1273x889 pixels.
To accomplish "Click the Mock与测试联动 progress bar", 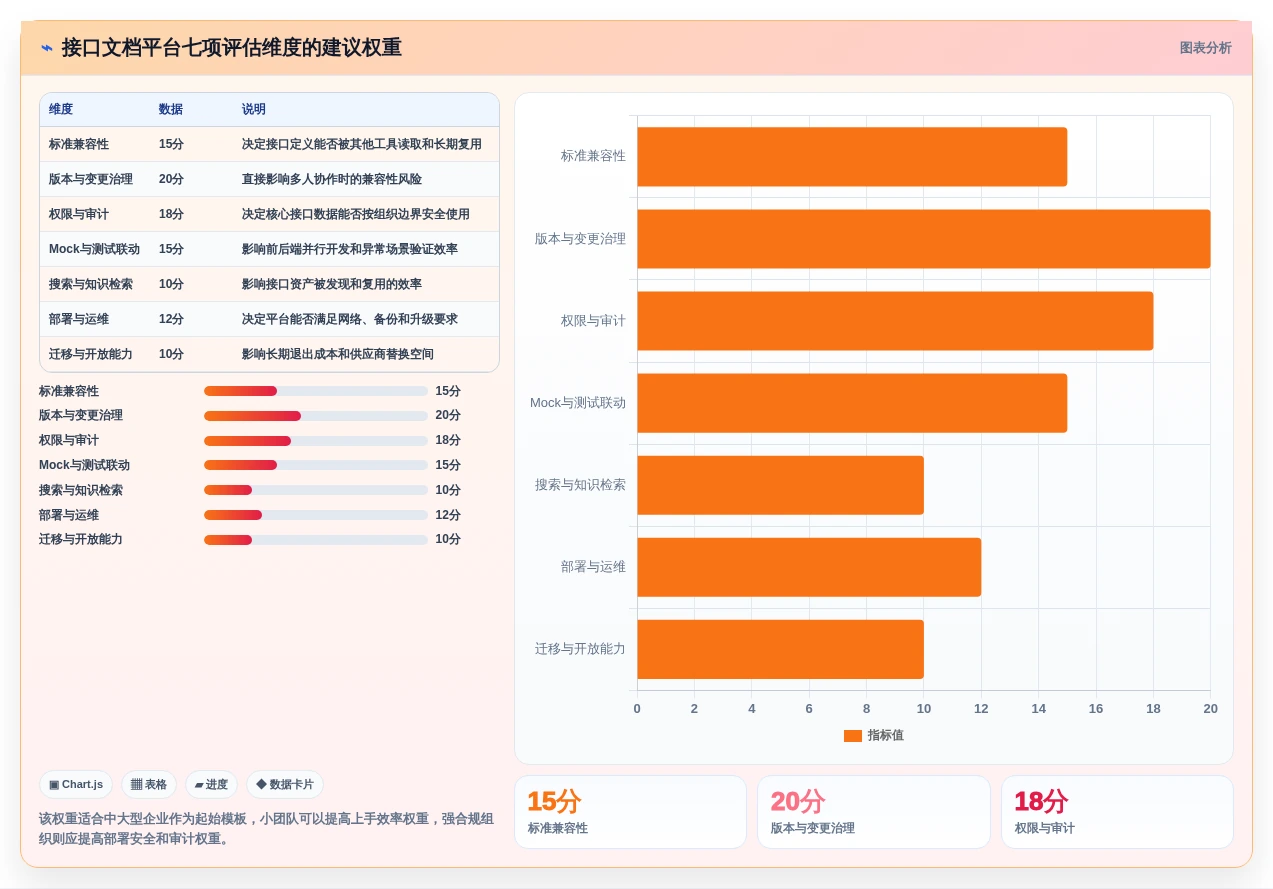I will pyautogui.click(x=316, y=465).
